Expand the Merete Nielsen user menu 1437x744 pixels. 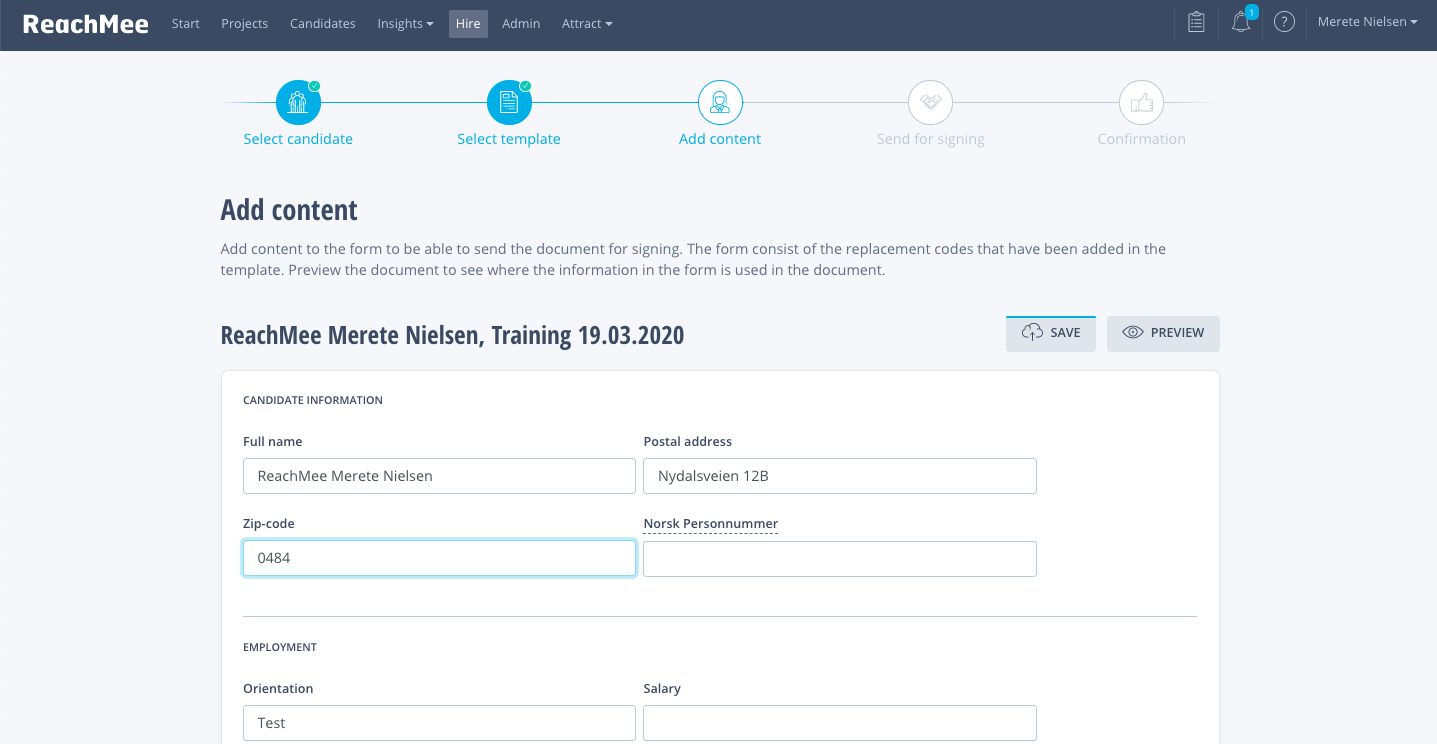(1367, 22)
